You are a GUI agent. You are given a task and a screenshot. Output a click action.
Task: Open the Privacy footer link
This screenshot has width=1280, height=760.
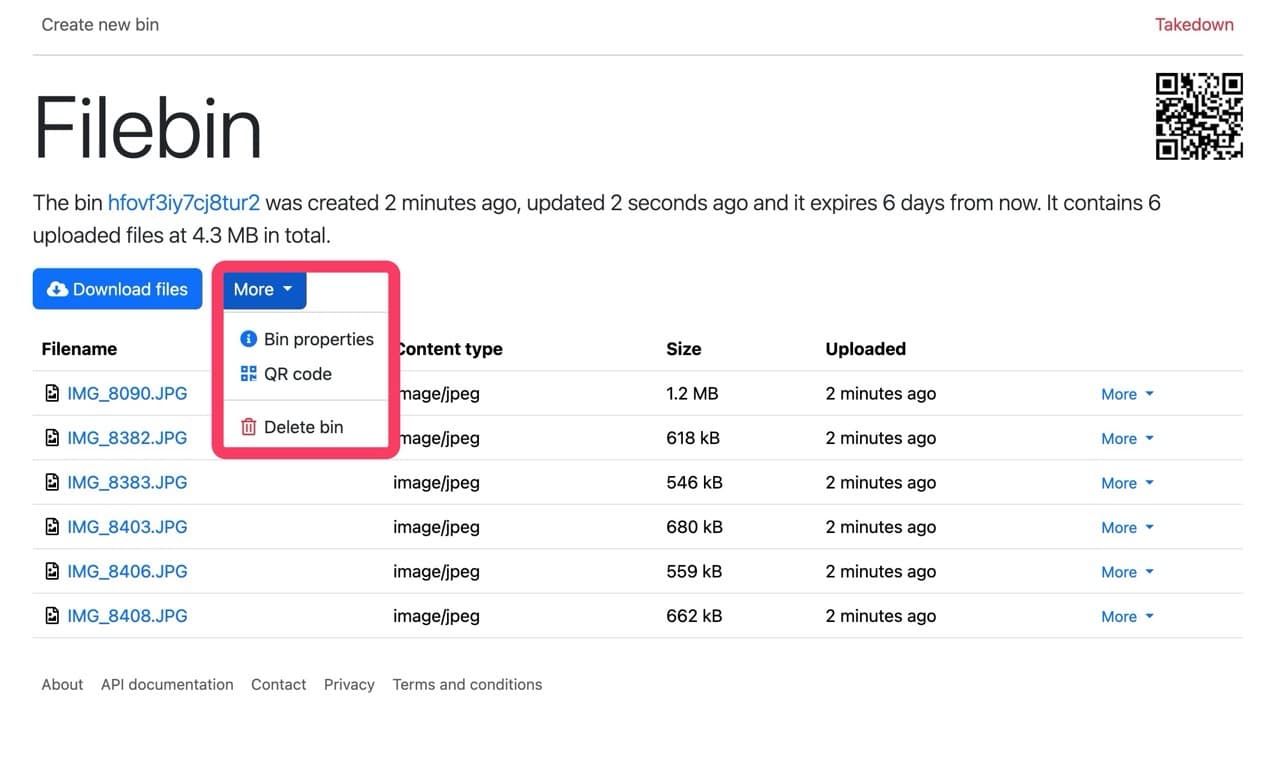349,685
